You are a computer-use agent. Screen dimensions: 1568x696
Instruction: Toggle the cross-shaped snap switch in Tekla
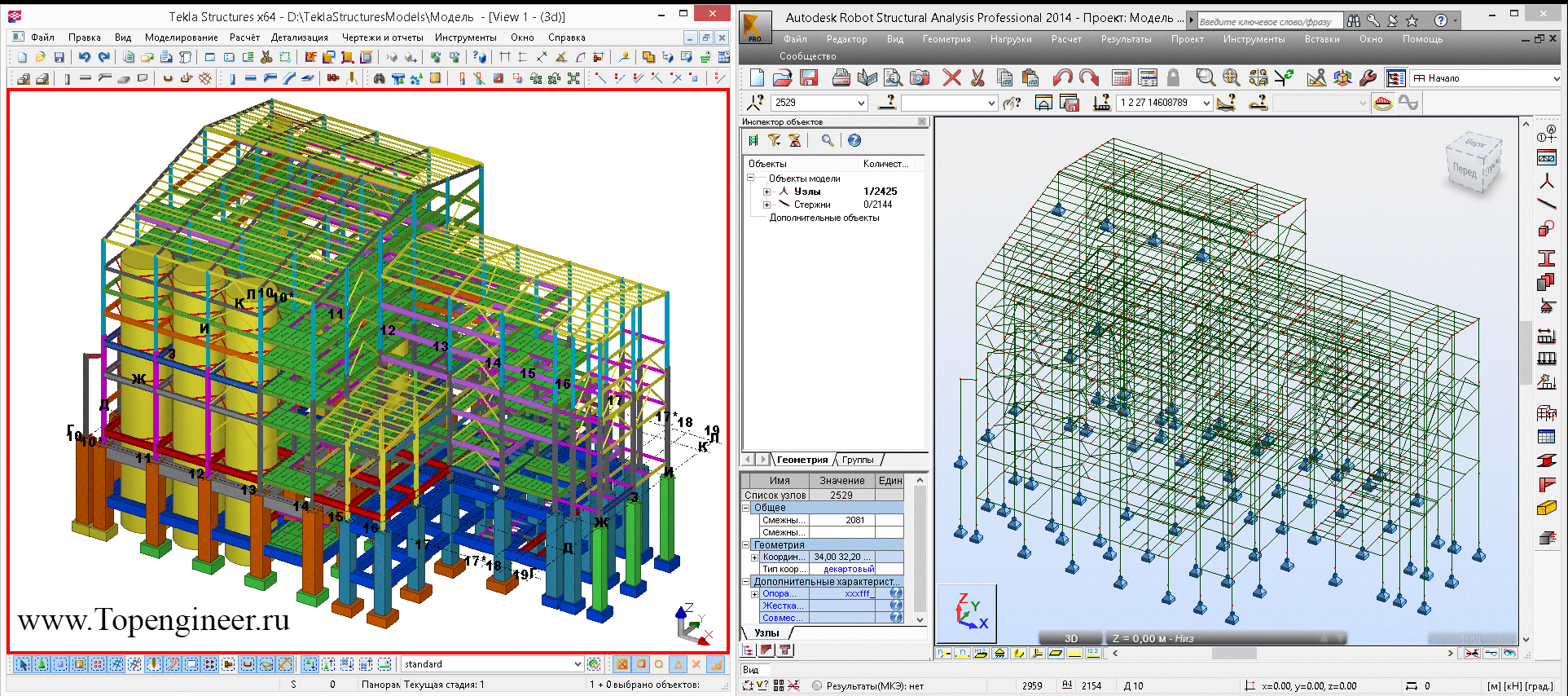click(696, 664)
